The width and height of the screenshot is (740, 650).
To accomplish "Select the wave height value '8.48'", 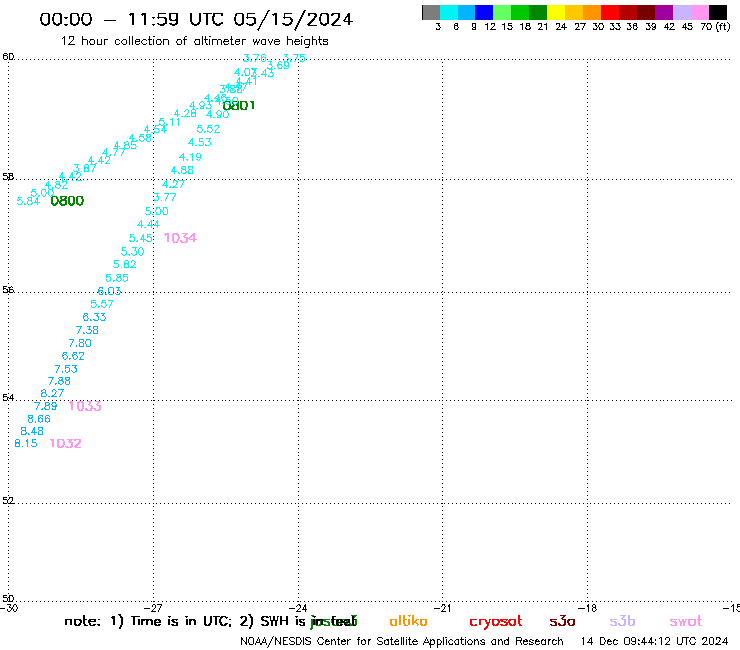I will 32,431.
